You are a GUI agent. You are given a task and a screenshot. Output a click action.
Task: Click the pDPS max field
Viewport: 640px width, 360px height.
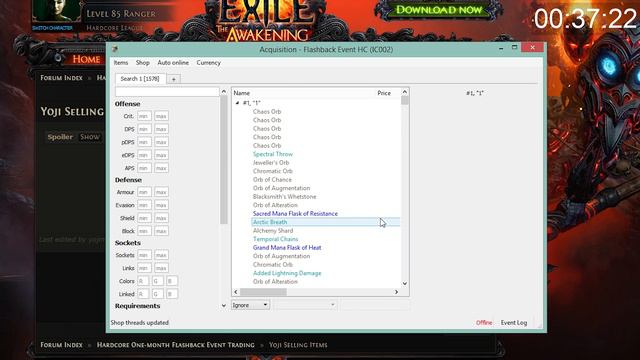[161, 142]
